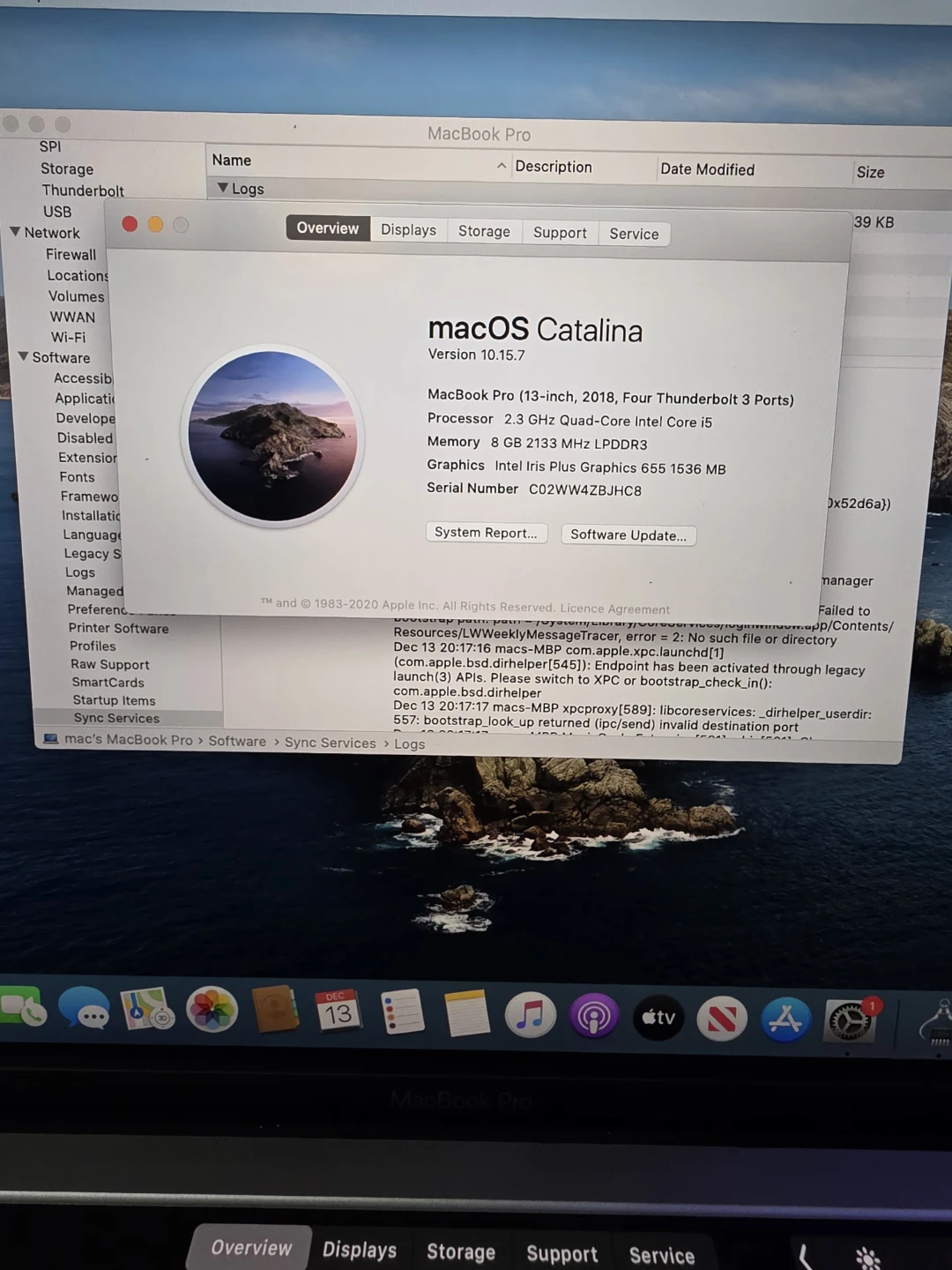Image resolution: width=952 pixels, height=1270 pixels.
Task: Open Apple TV app in Dock
Action: [658, 1018]
